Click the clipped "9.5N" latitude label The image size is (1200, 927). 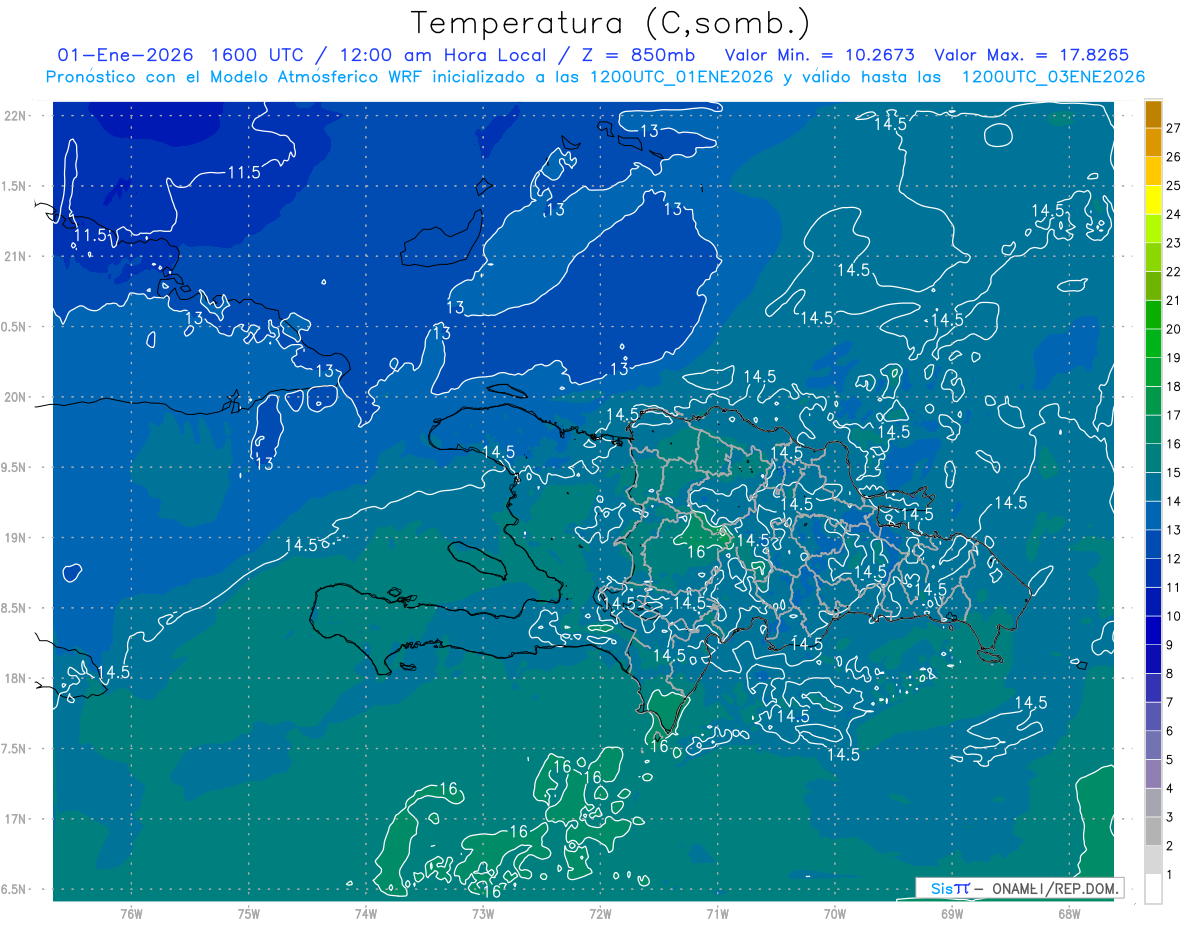[14, 468]
